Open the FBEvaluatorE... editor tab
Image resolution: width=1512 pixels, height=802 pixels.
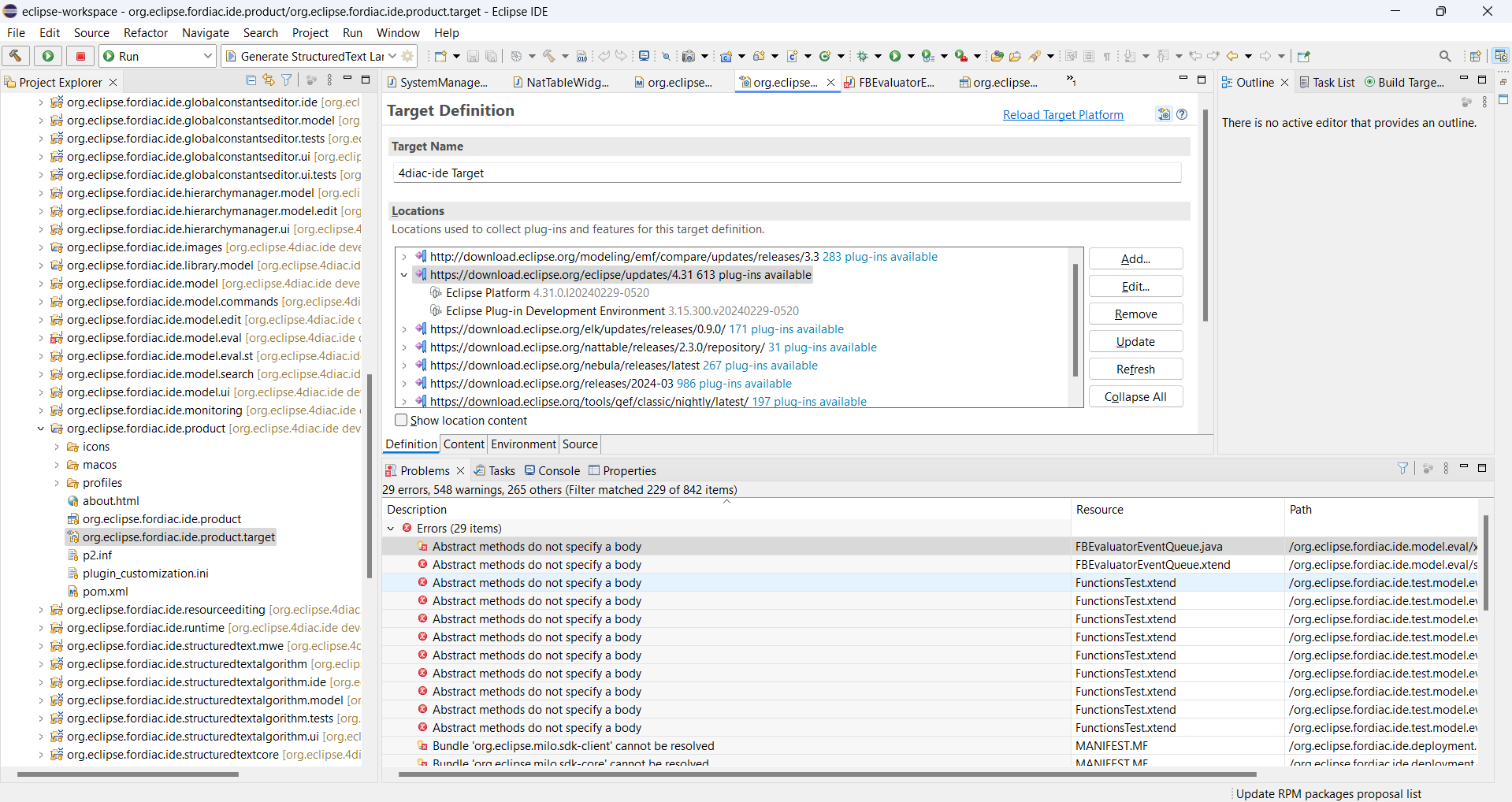point(890,82)
